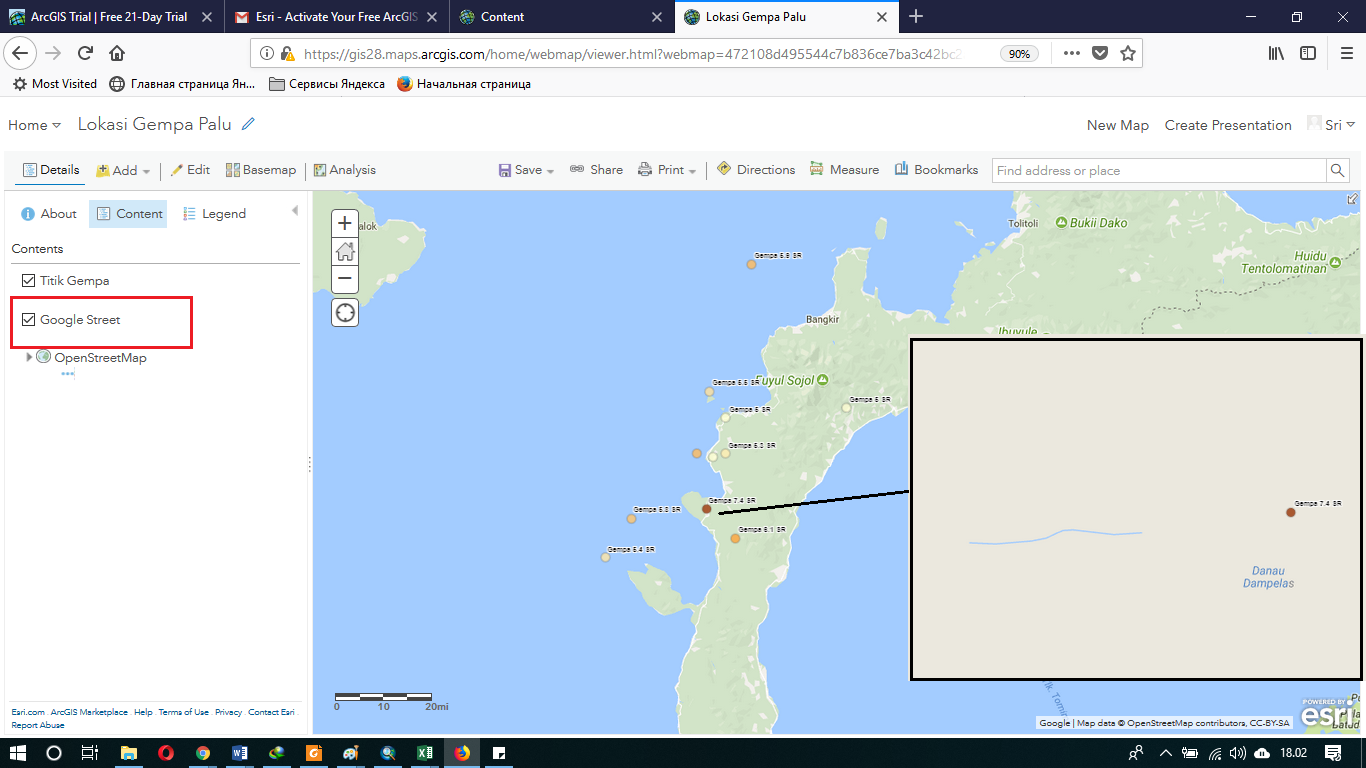The width and height of the screenshot is (1366, 768).
Task: Open the Print dropdown
Action: coord(668,170)
